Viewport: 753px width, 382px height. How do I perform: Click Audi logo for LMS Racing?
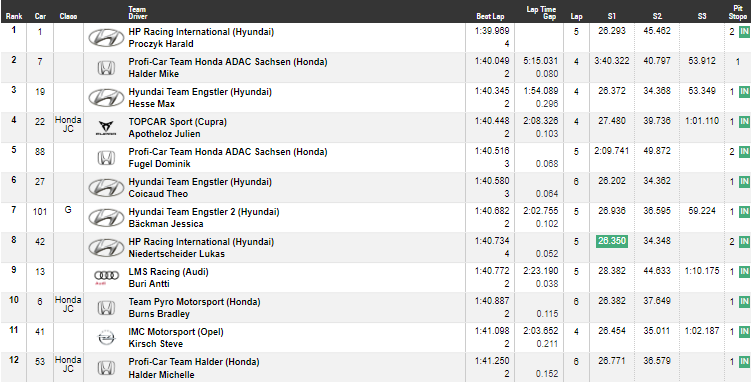tap(106, 277)
